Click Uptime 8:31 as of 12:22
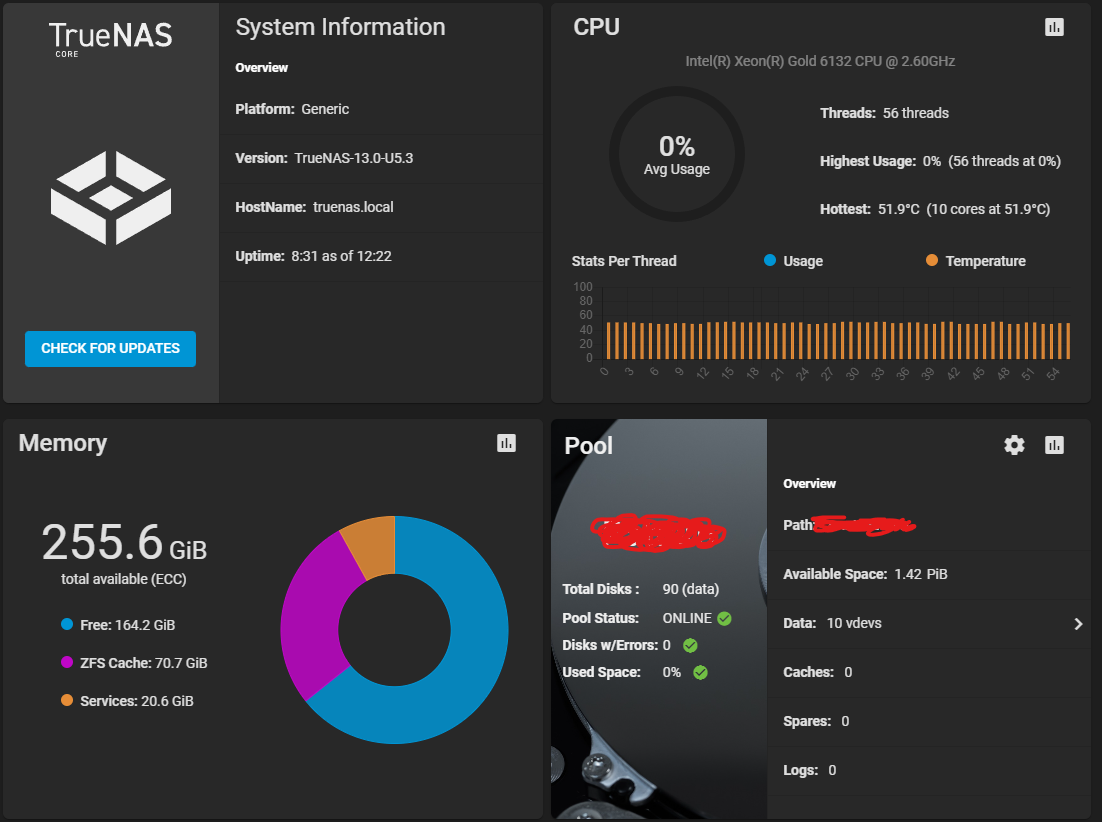1102x822 pixels. tap(313, 256)
